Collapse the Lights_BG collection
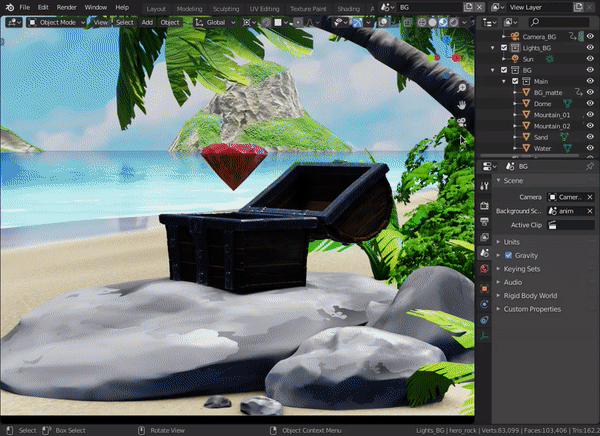Image resolution: width=600 pixels, height=436 pixels. 493,48
